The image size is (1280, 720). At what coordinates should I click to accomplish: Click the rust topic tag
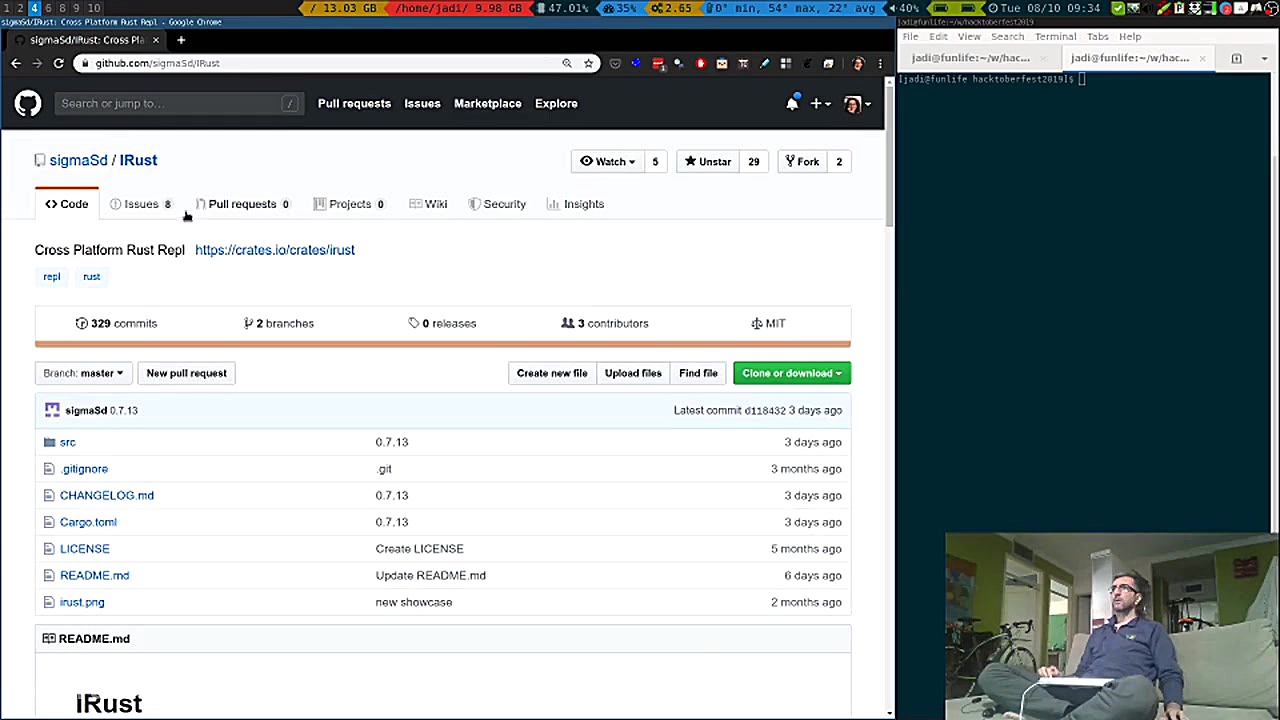(x=92, y=277)
